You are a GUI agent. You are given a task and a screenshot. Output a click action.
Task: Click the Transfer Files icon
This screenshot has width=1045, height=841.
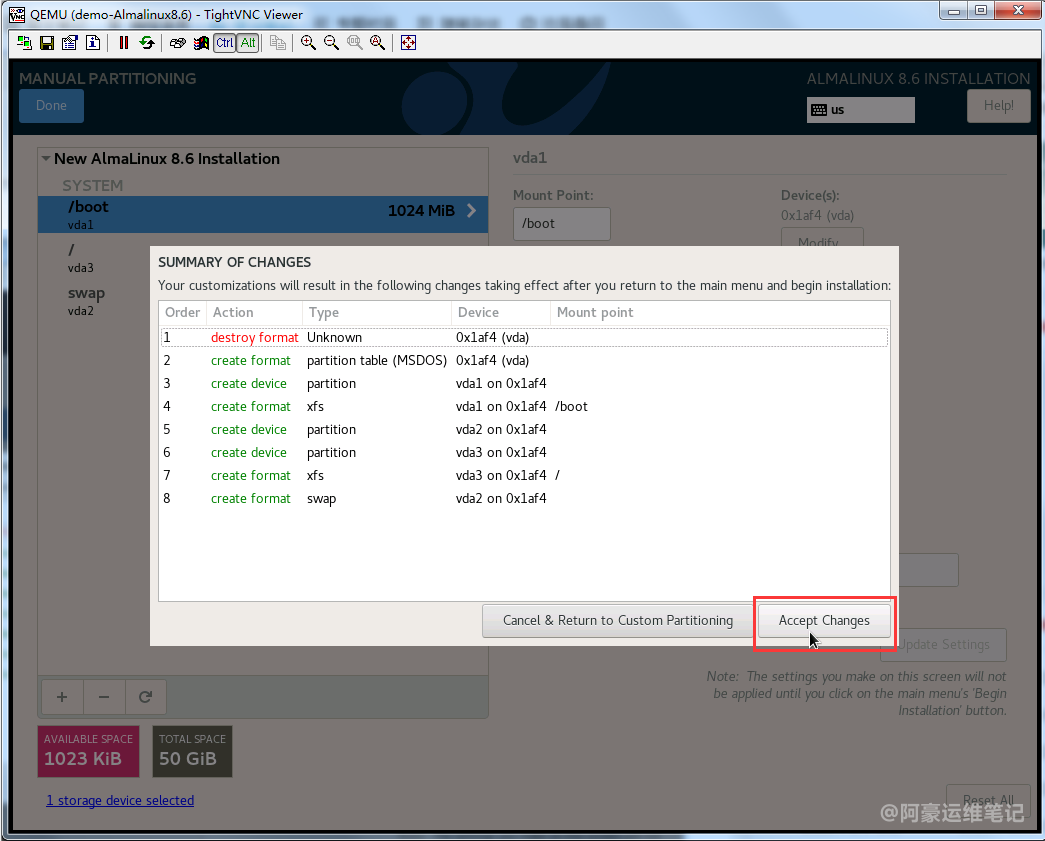click(278, 43)
